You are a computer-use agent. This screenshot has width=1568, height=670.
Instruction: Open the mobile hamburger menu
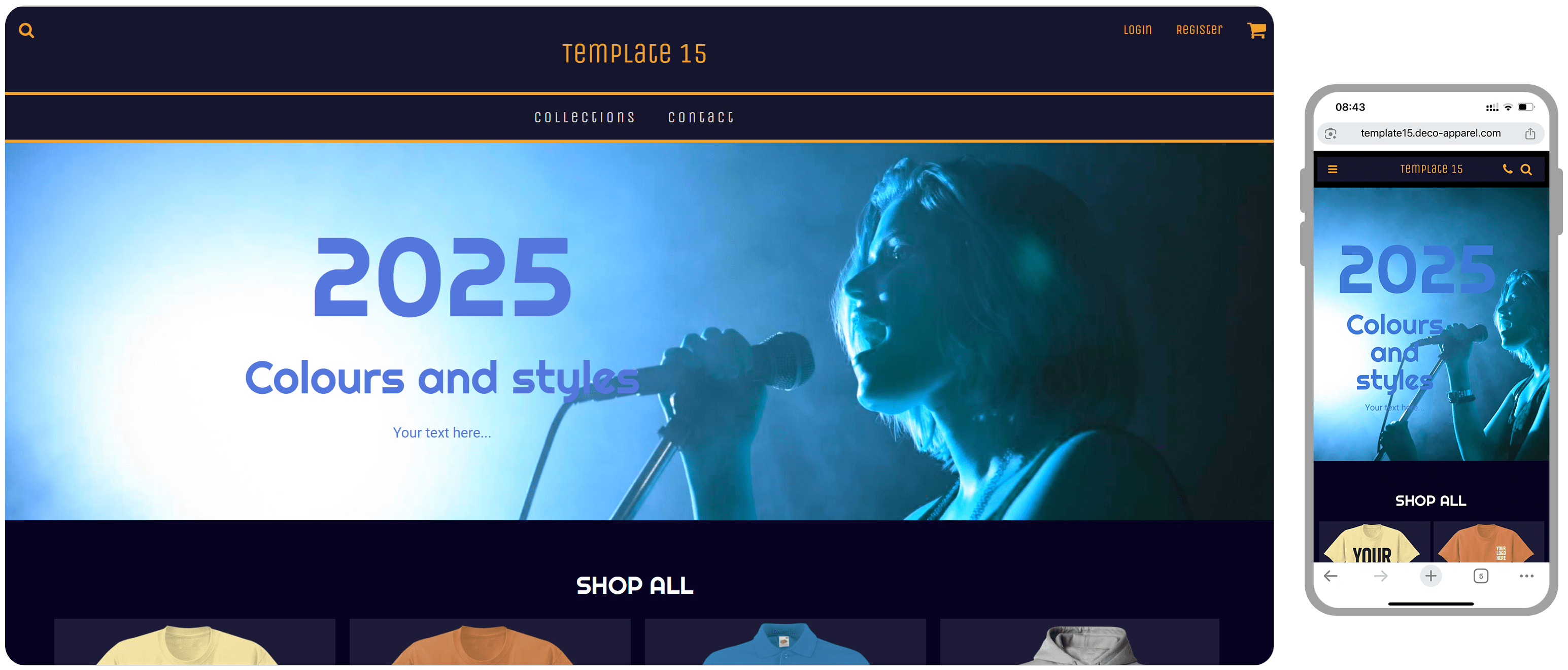click(1333, 170)
